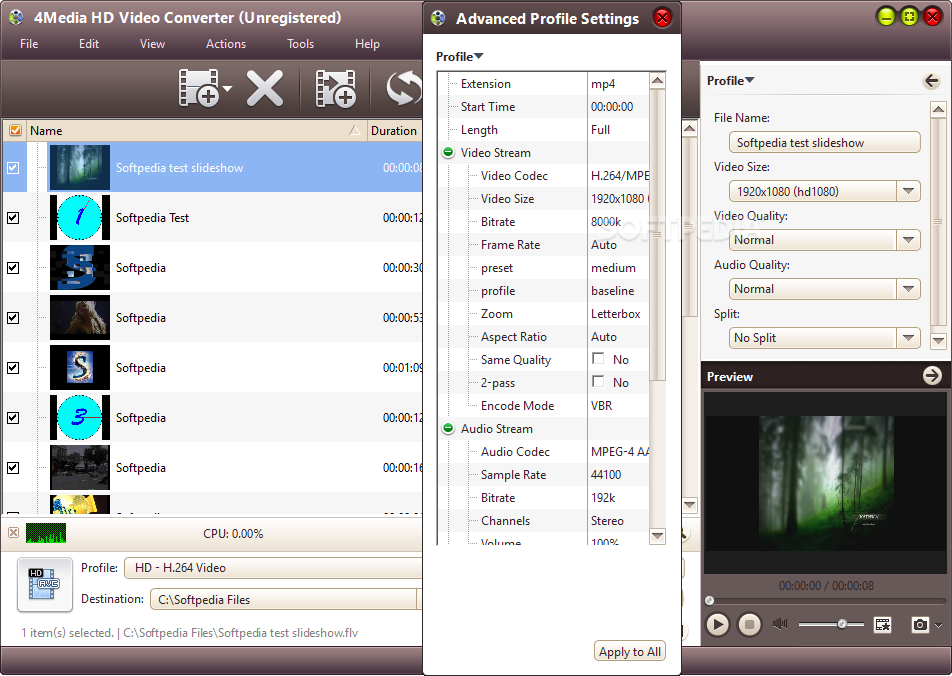
Task: Toggle the select-all checkbox in header
Action: [x=15, y=131]
